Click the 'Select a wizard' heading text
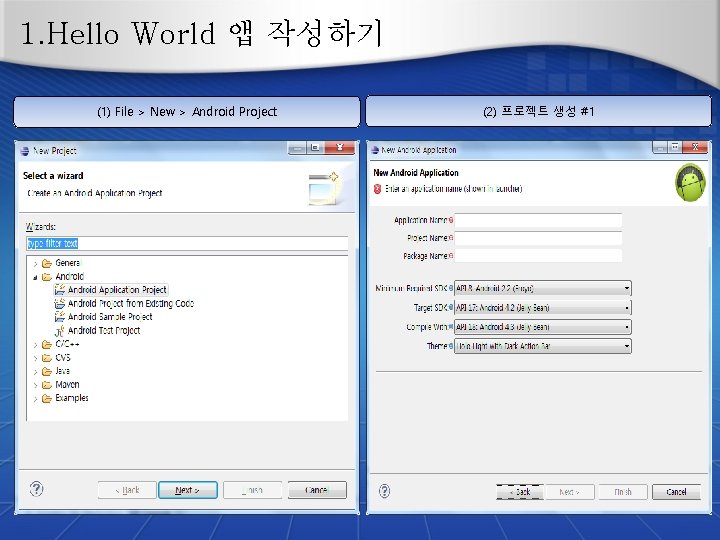This screenshot has width=720, height=540. coord(53,176)
